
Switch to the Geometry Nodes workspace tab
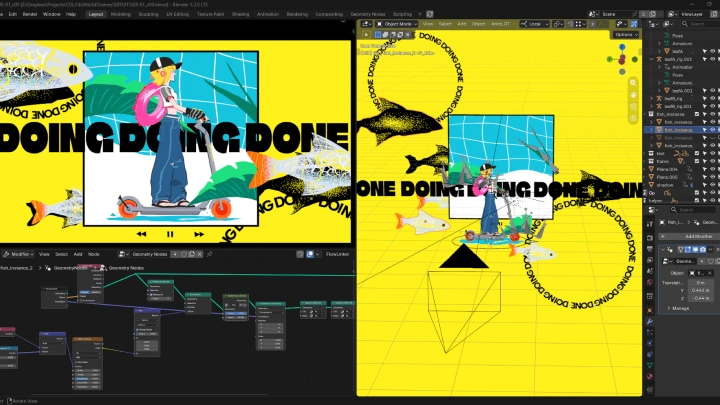[368, 14]
